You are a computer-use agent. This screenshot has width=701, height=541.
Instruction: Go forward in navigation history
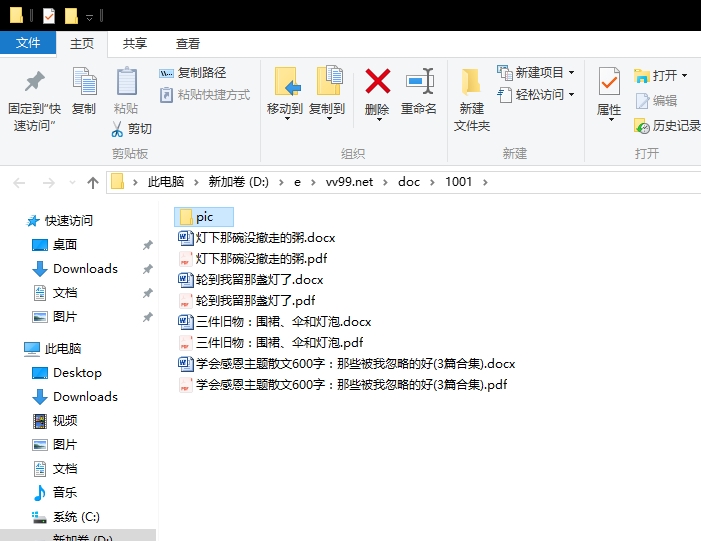[x=48, y=182]
